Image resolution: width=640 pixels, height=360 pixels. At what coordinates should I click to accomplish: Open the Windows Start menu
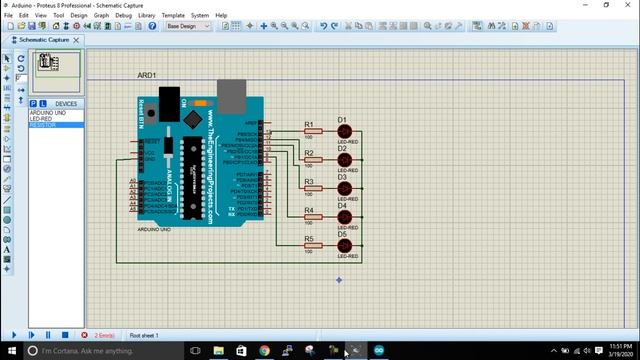(12, 351)
